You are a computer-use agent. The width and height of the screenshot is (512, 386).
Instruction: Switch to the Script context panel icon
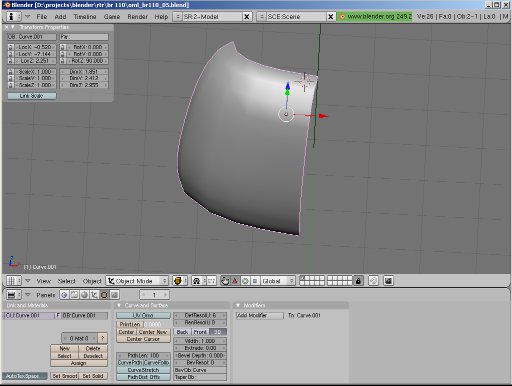tap(74, 295)
